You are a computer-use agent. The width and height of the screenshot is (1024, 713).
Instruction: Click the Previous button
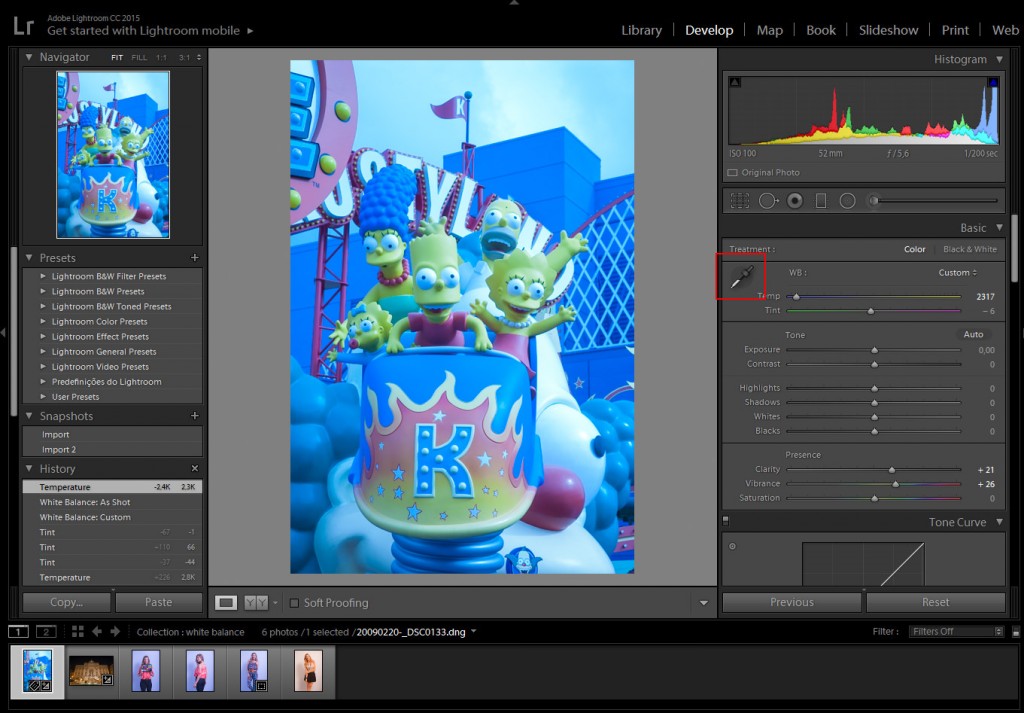point(792,603)
